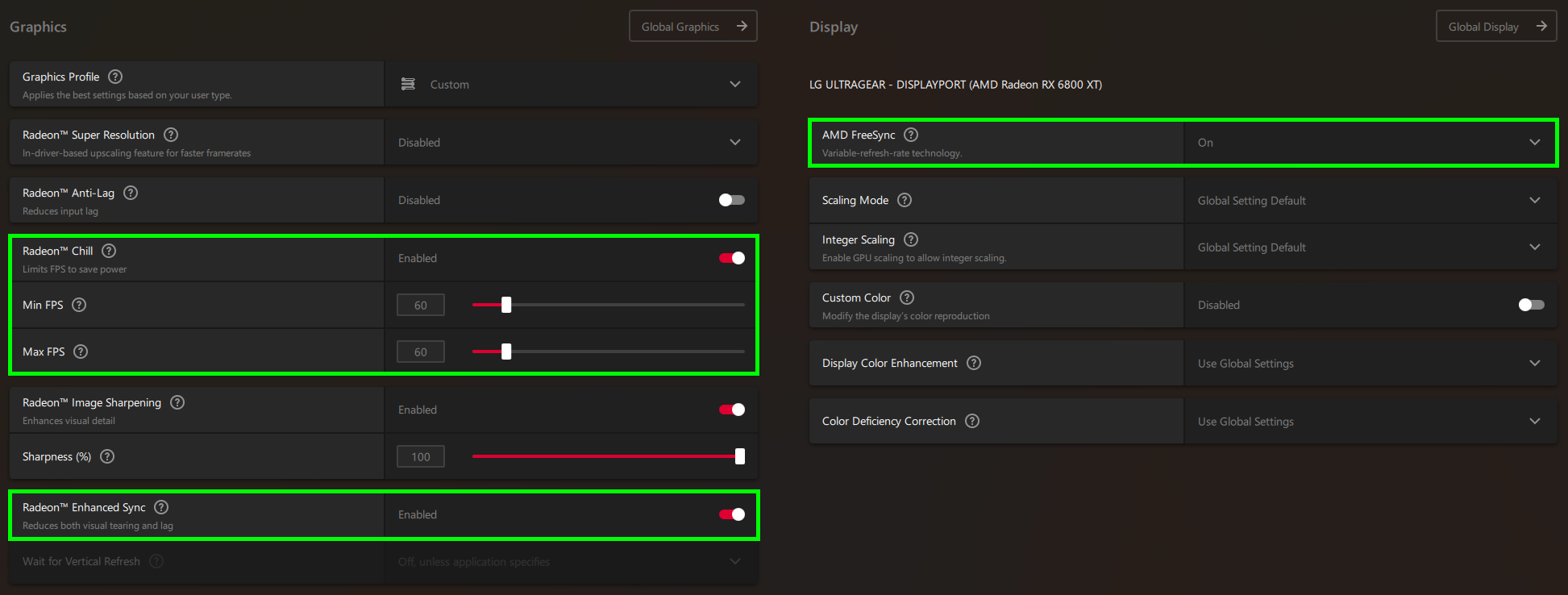The image size is (1568, 595).
Task: Click the Radeon Anti-Lag help icon
Action: (x=131, y=193)
